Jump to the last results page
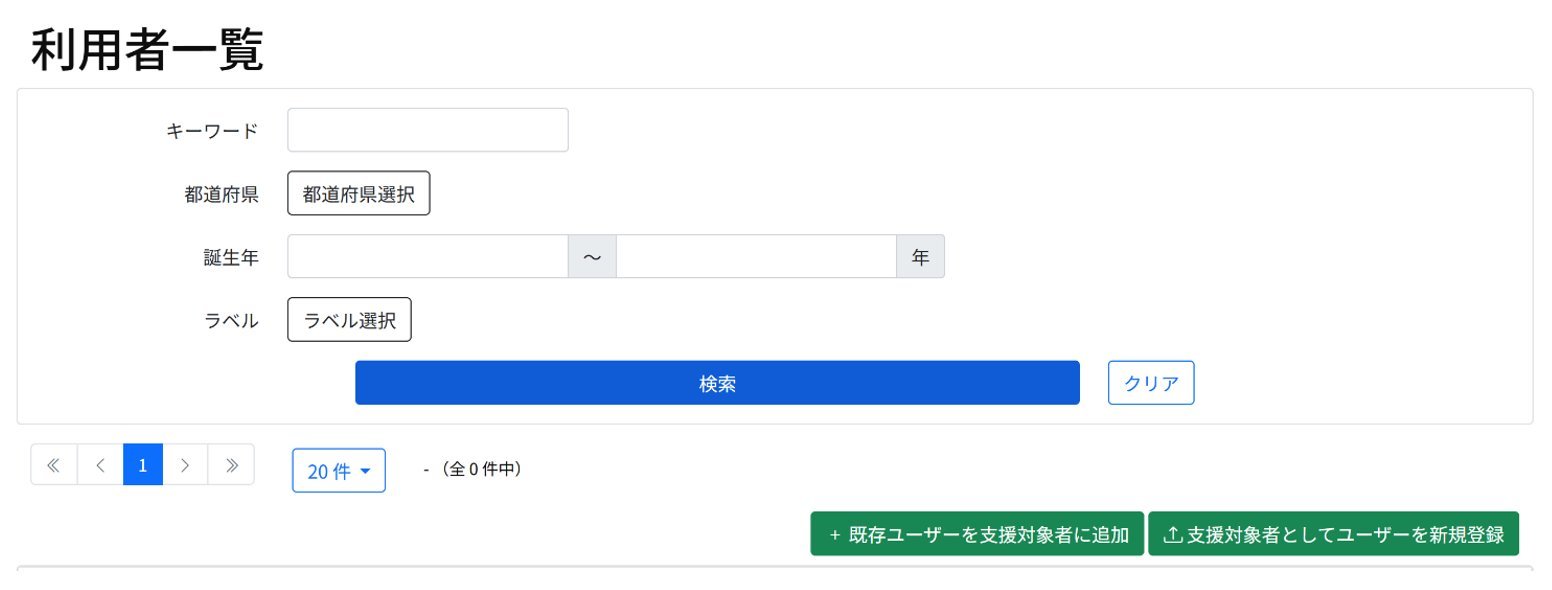The height and width of the screenshot is (590, 1552). click(x=231, y=465)
